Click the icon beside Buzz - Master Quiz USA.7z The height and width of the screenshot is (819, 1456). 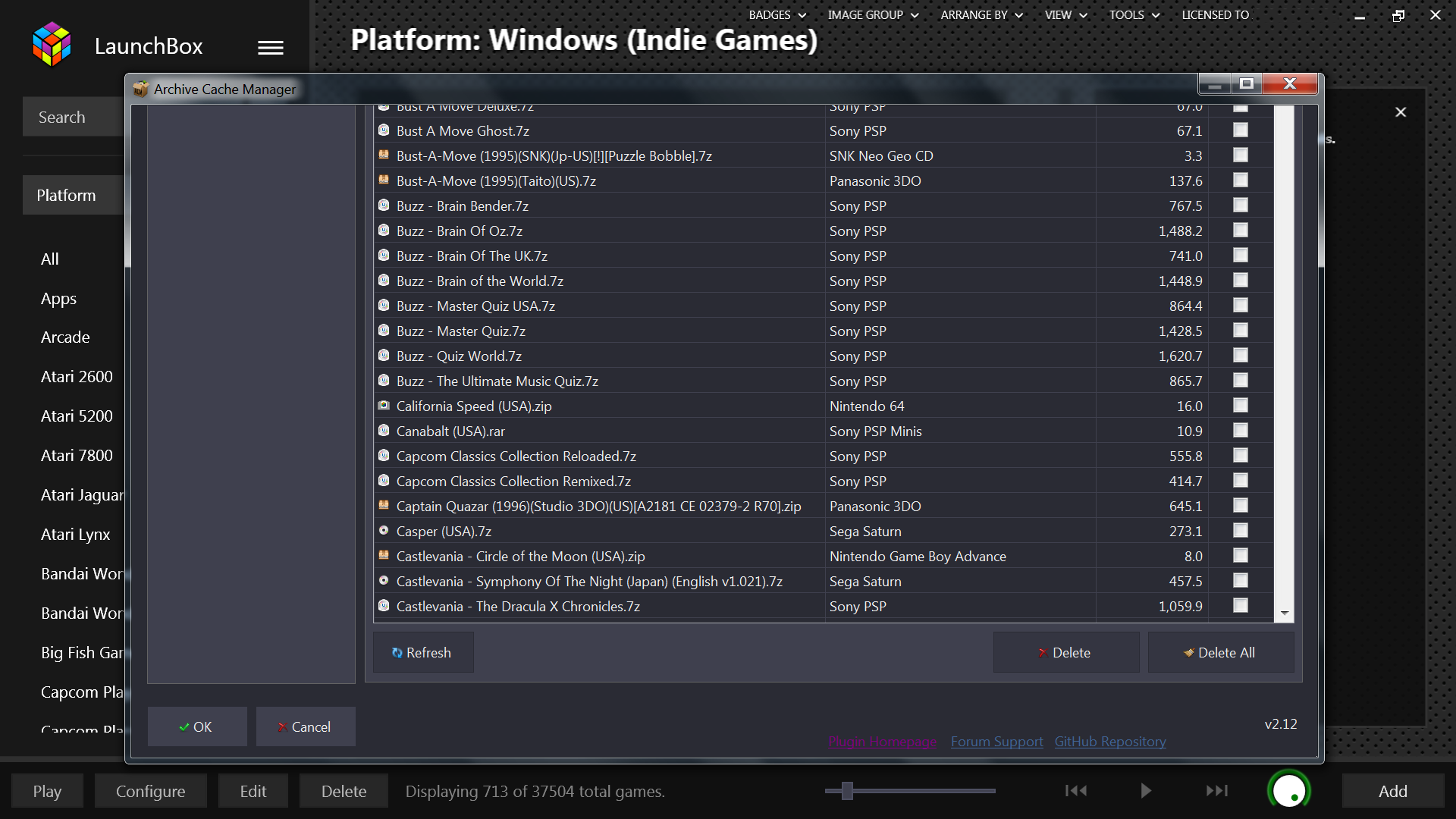(384, 306)
